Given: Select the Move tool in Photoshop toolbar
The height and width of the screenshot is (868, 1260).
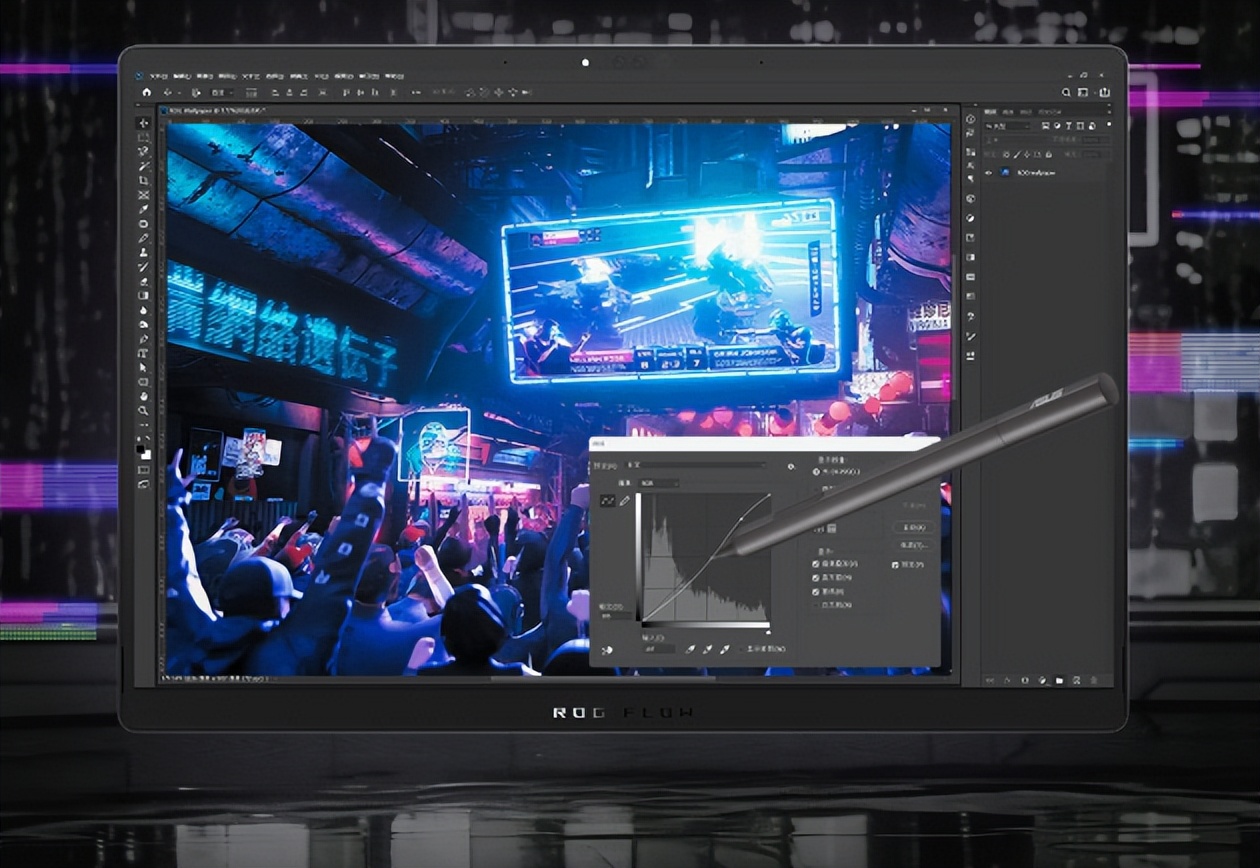Looking at the screenshot, I should pos(144,123).
